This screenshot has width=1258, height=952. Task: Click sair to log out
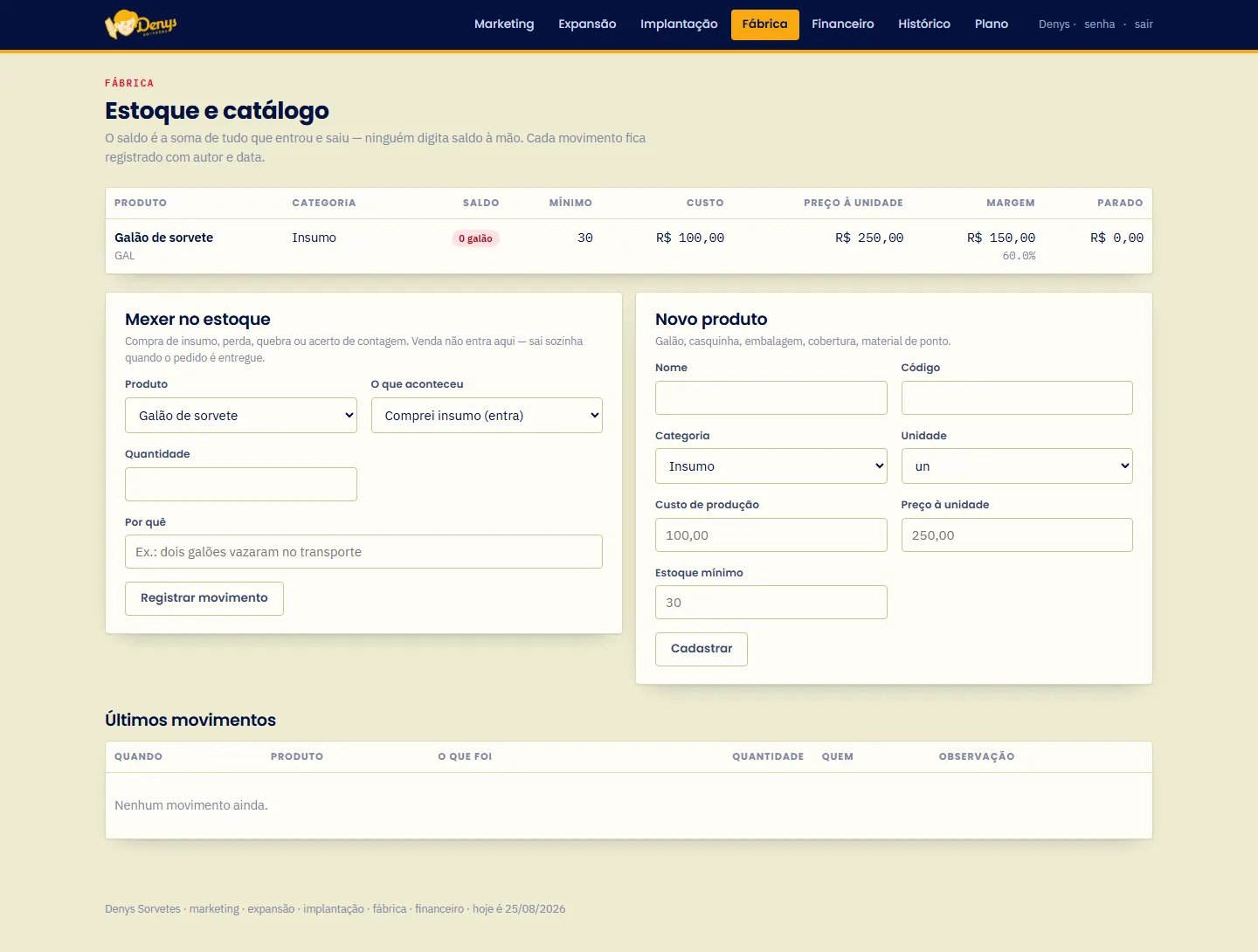tap(1144, 24)
